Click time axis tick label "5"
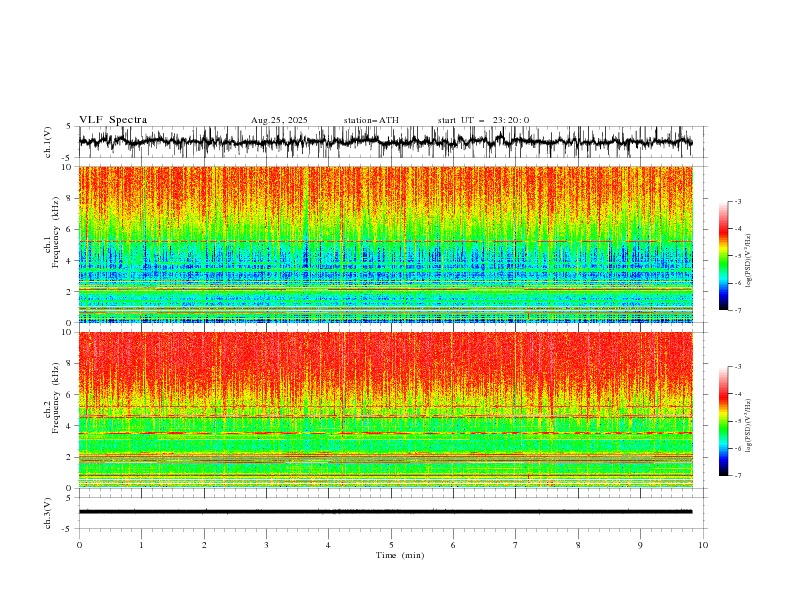Viewport: 792px width, 612px height. pos(391,545)
